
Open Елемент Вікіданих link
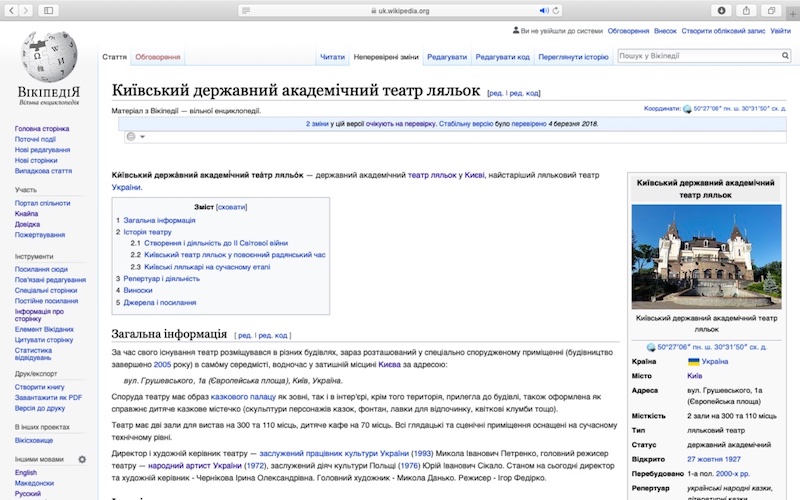[44, 330]
